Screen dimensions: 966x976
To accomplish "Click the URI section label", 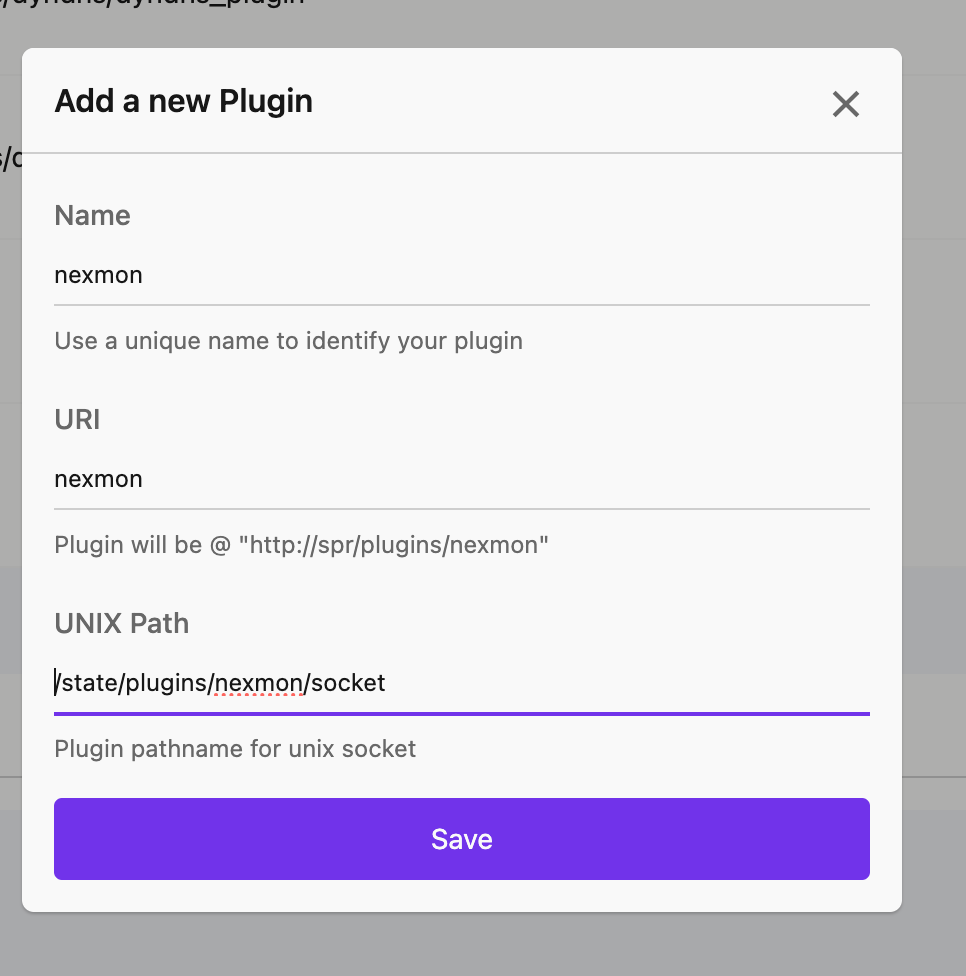I will coord(77,420).
